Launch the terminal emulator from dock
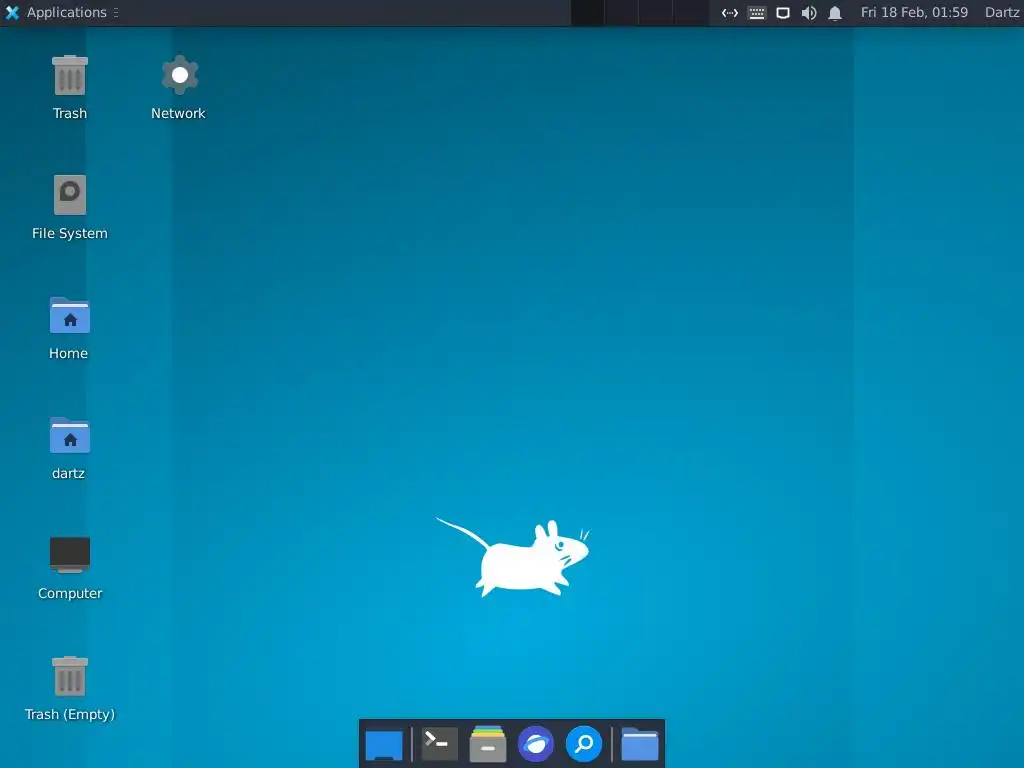The height and width of the screenshot is (768, 1024). point(438,744)
